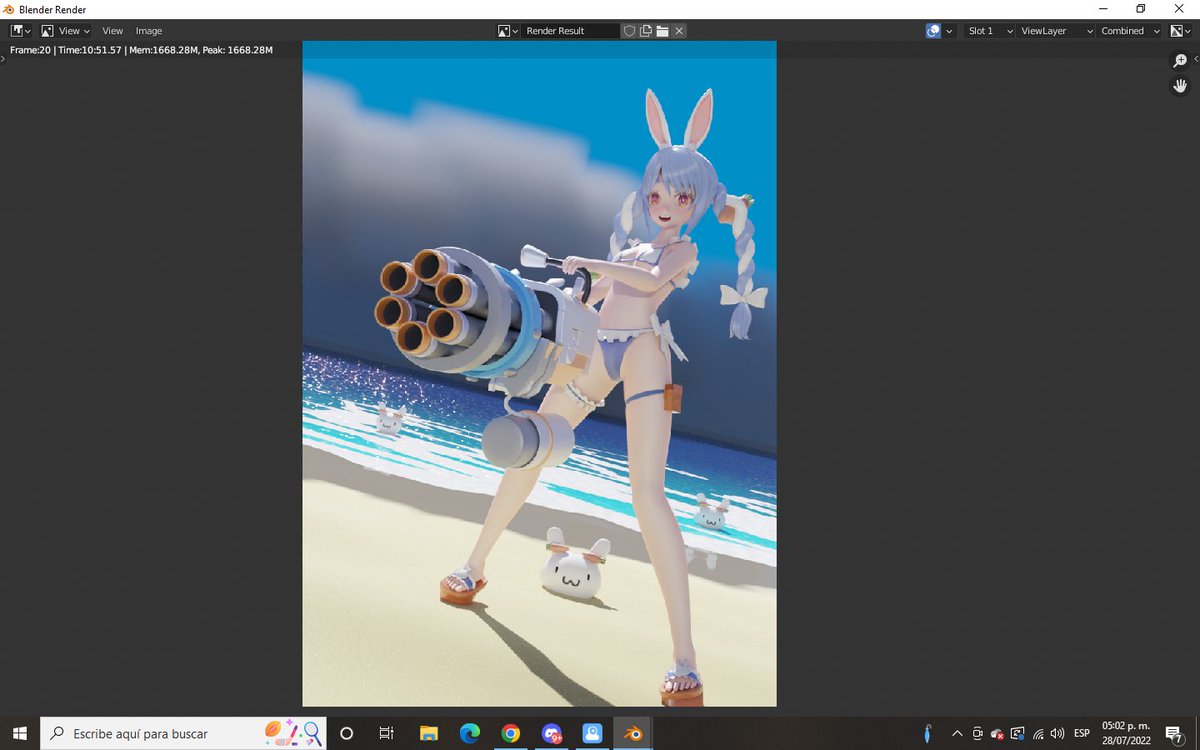Open the purple app with notification badge

tap(551, 733)
